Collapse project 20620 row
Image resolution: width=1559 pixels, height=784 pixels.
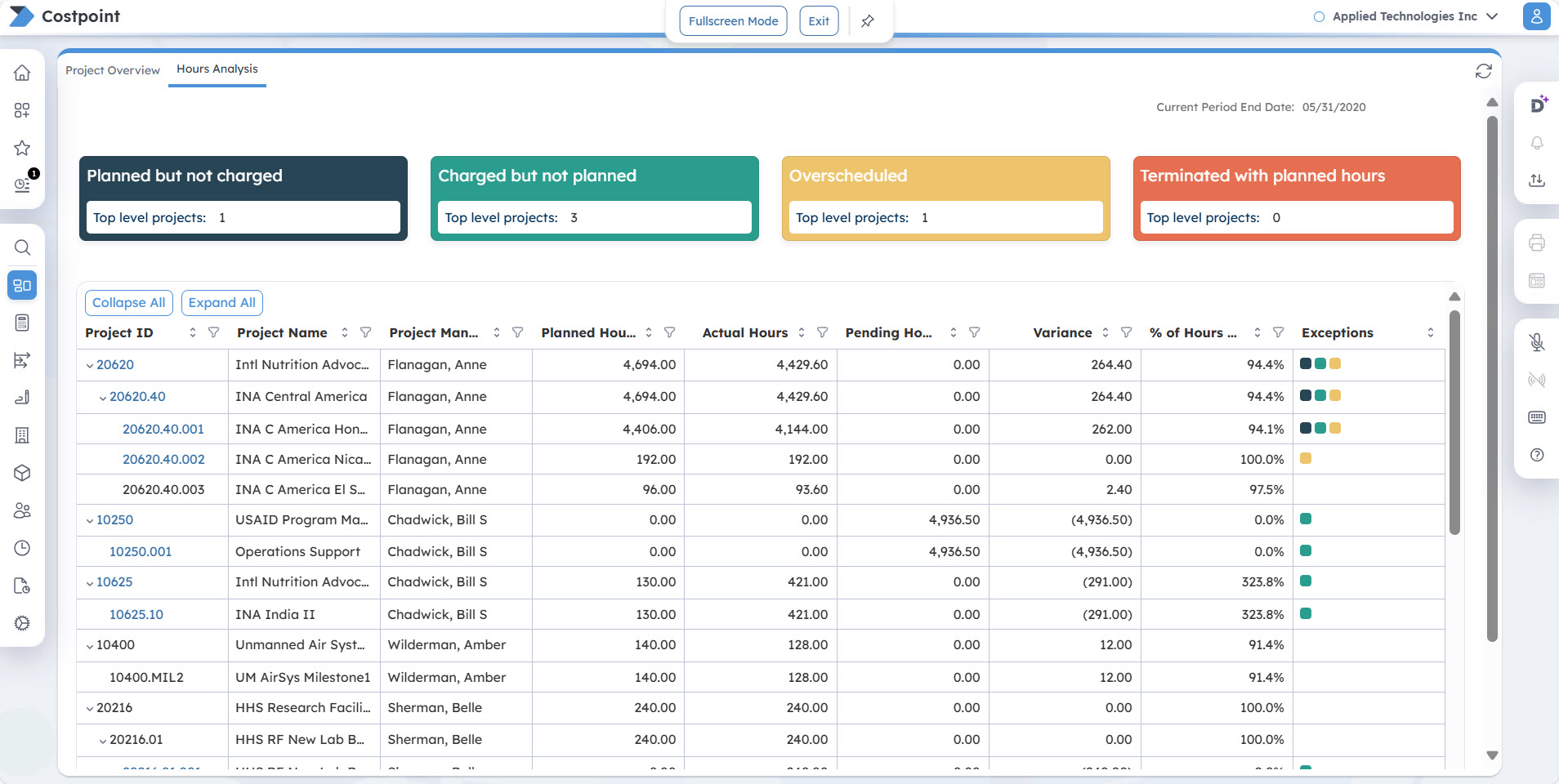coord(90,366)
